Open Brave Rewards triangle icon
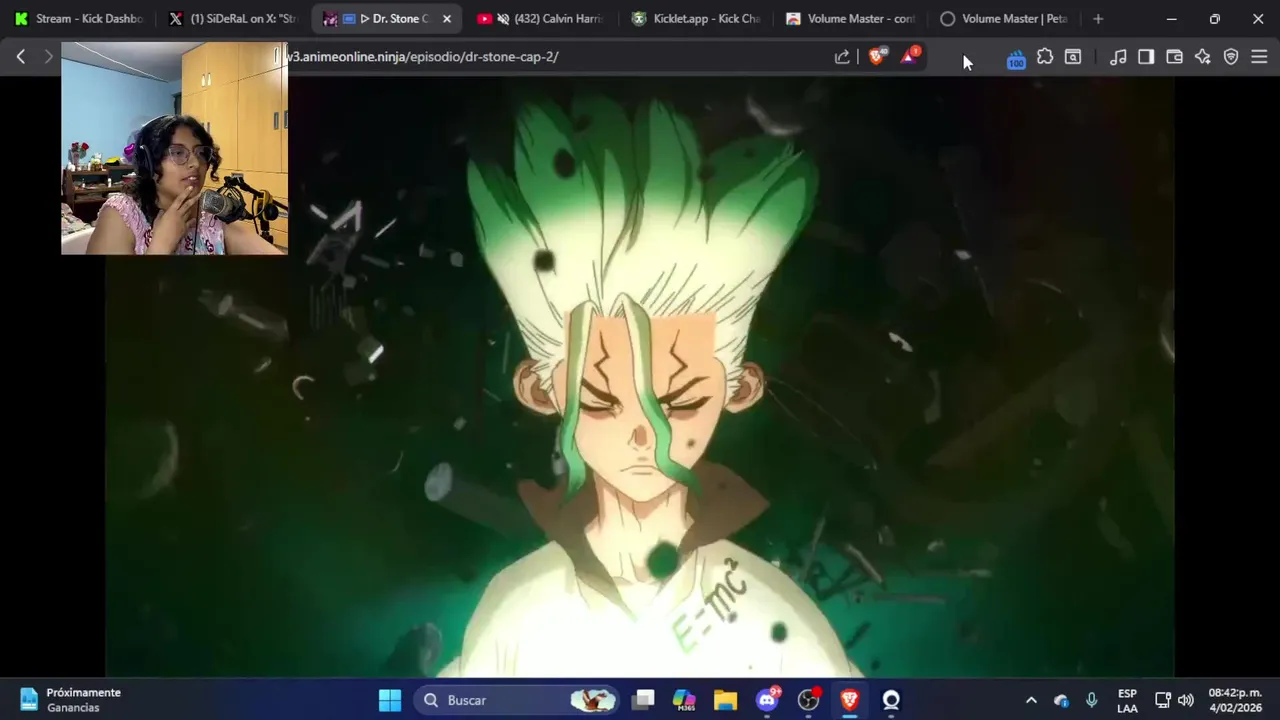1280x720 pixels. (909, 56)
